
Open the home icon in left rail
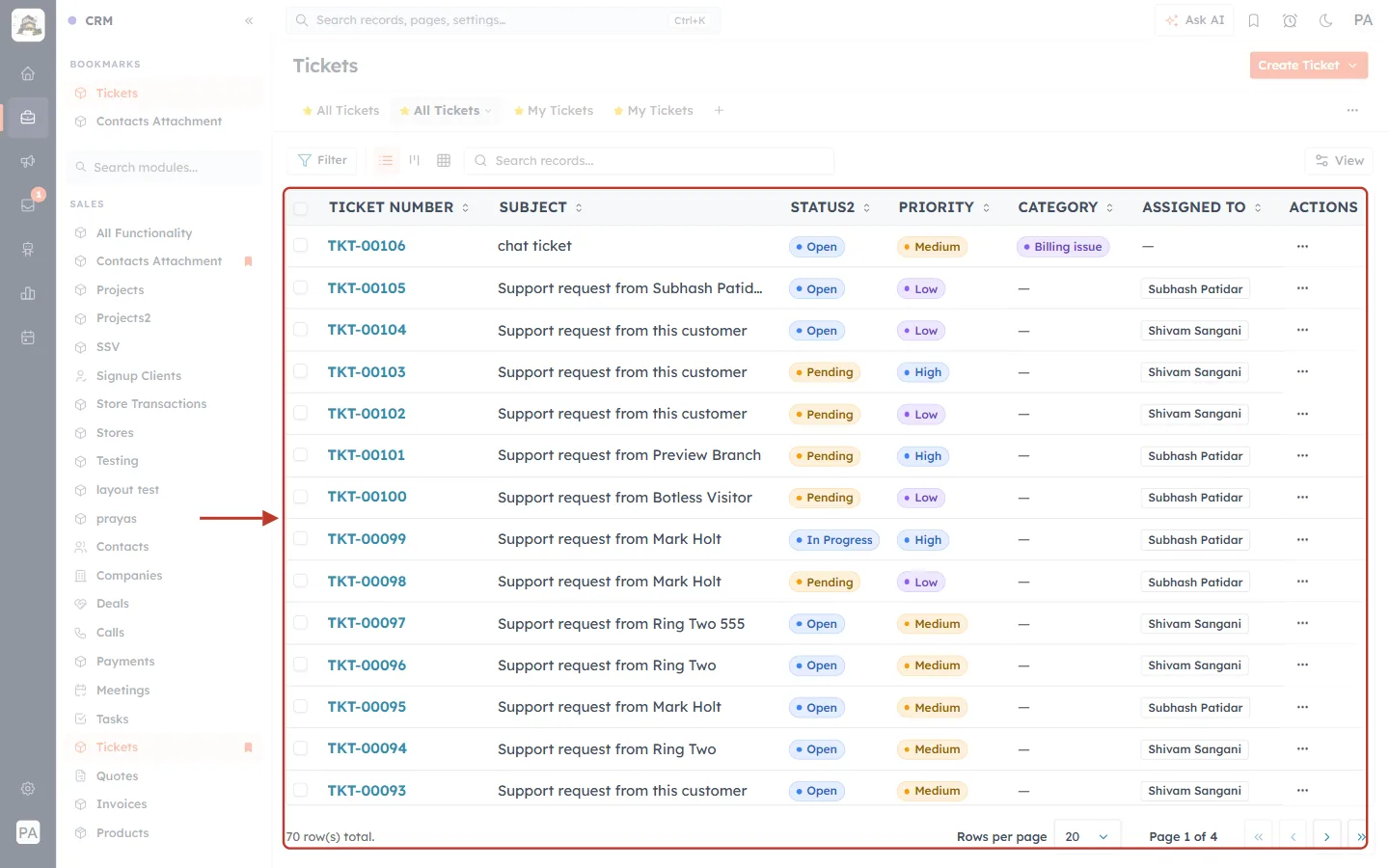pos(28,73)
